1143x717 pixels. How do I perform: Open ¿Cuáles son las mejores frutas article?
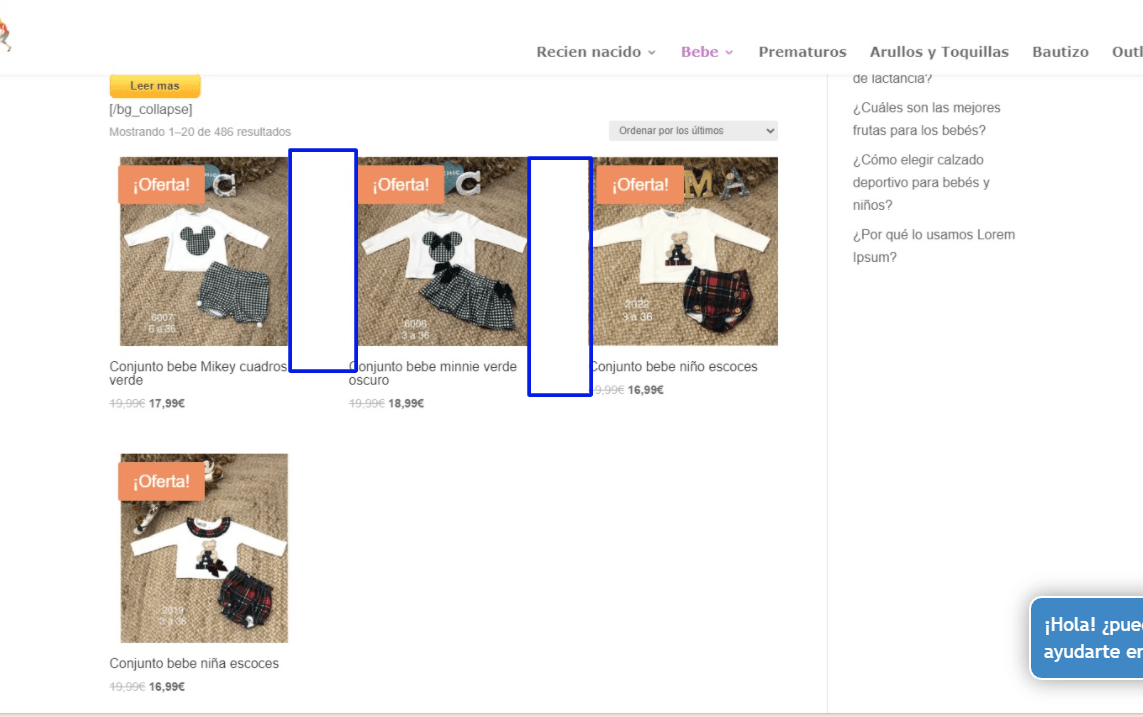[x=927, y=119]
